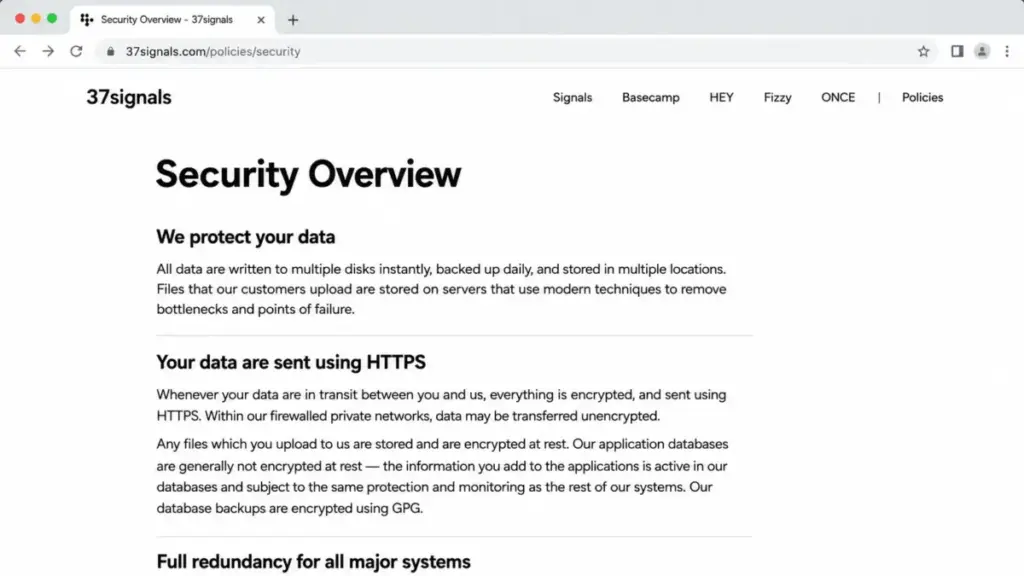Bookmark this page with the star icon
This screenshot has height=576, width=1024.
pyautogui.click(x=923, y=51)
